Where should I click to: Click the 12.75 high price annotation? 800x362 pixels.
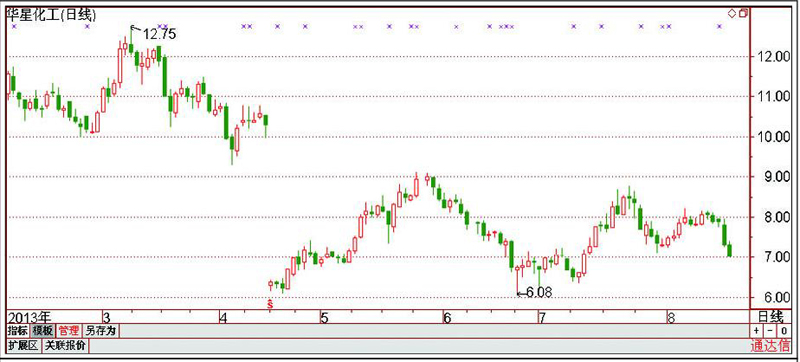(x=159, y=35)
